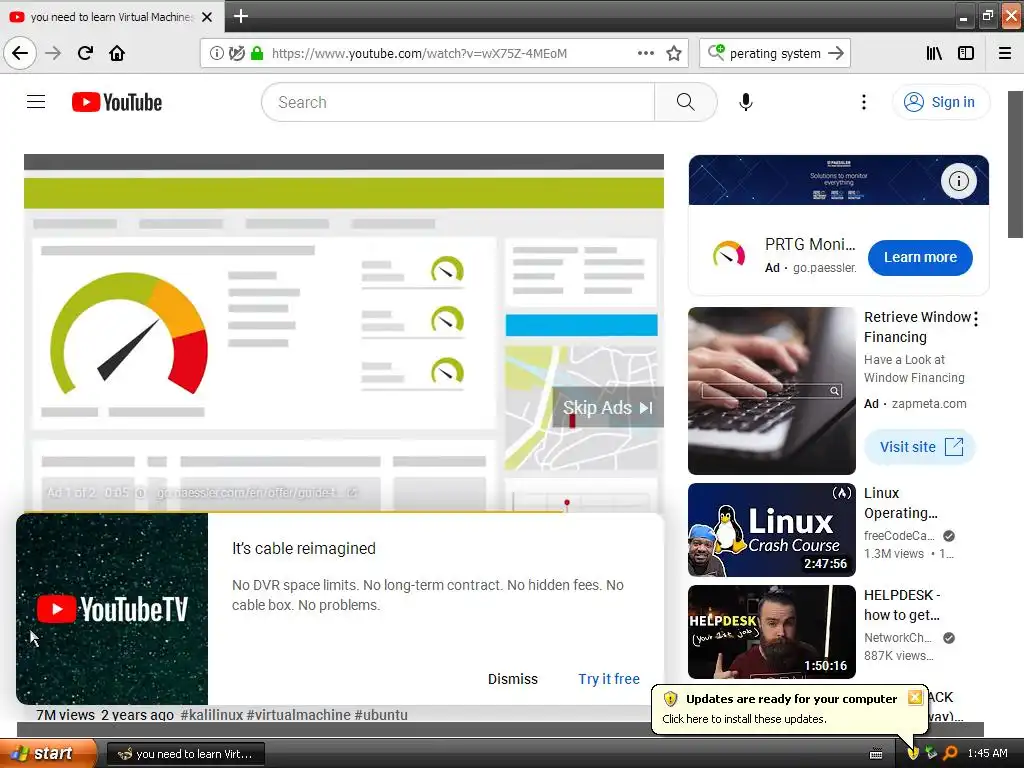This screenshot has width=1024, height=768.
Task: Click the video ad progress bar
Action: 344,511
